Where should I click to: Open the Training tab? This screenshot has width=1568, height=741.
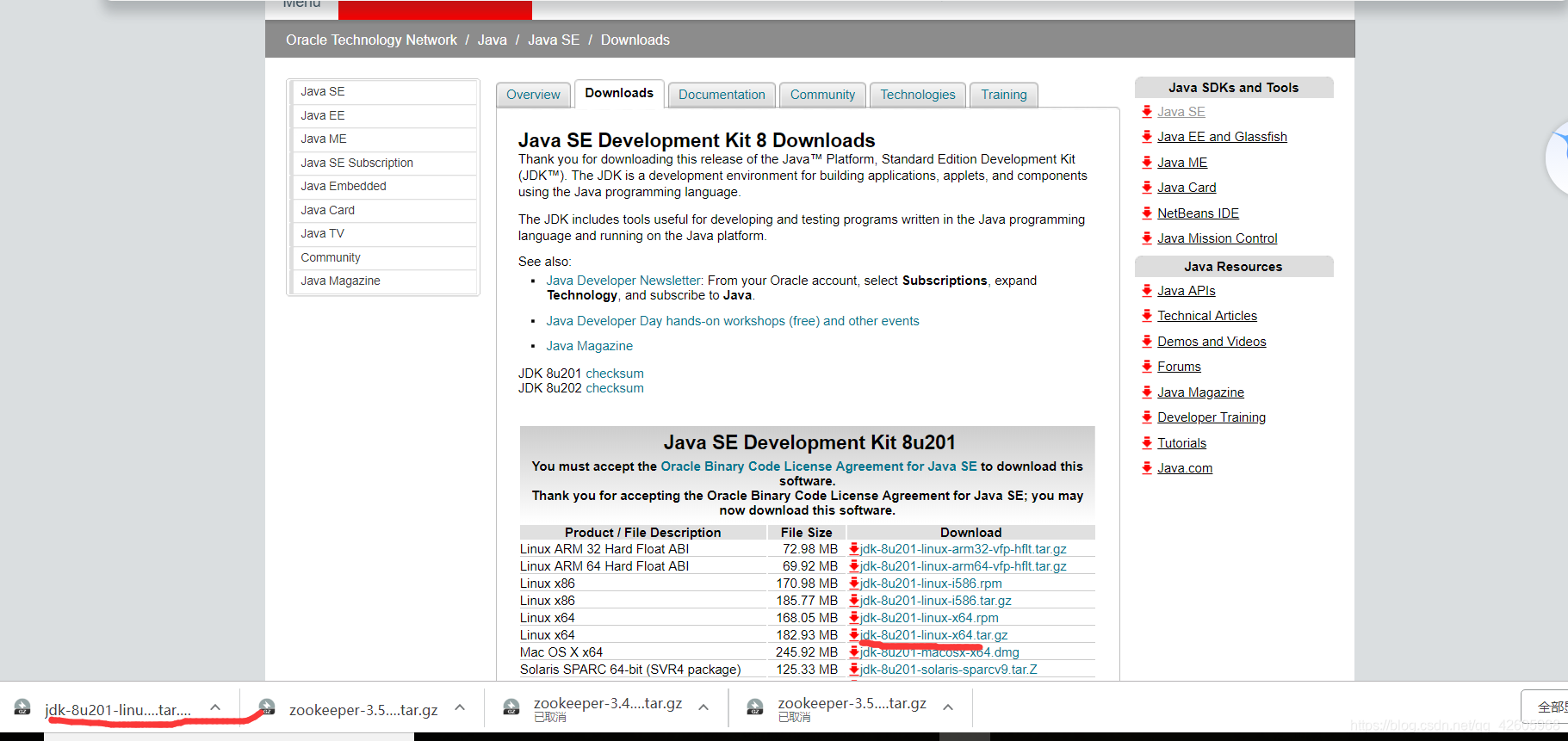(1004, 95)
